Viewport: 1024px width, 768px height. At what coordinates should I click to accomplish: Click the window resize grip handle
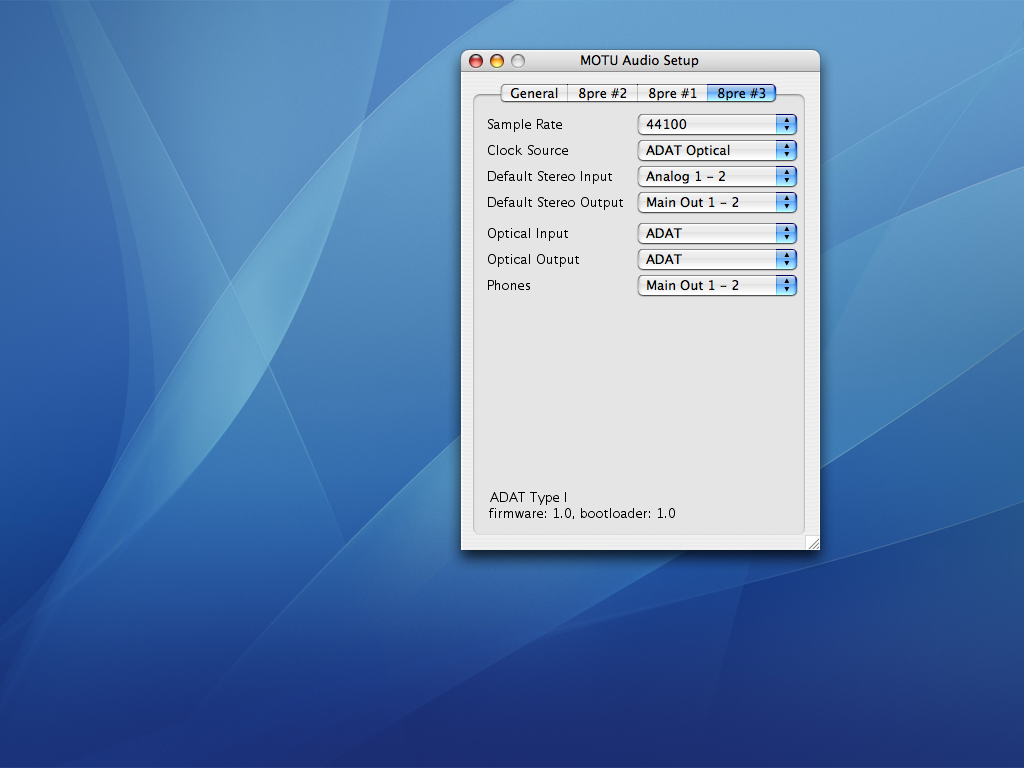click(812, 543)
